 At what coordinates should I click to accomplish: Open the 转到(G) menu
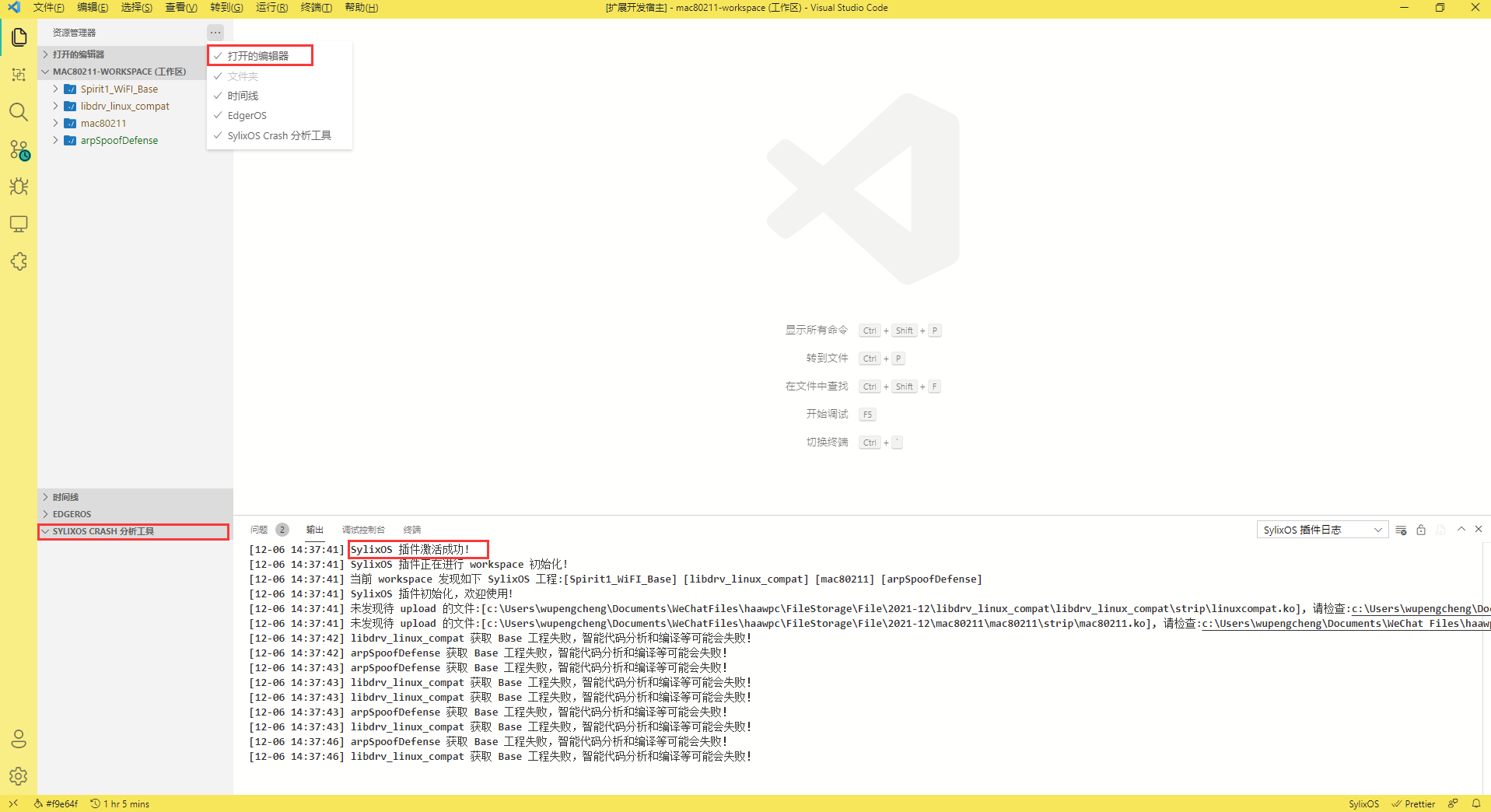[x=226, y=8]
